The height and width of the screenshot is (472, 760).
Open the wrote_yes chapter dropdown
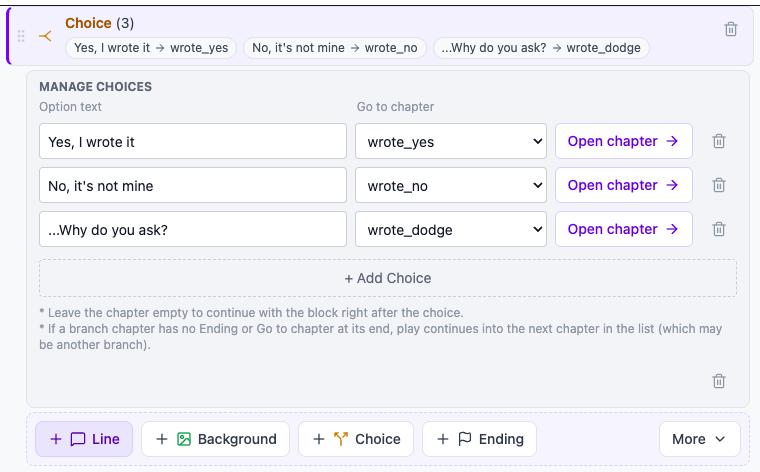451,141
